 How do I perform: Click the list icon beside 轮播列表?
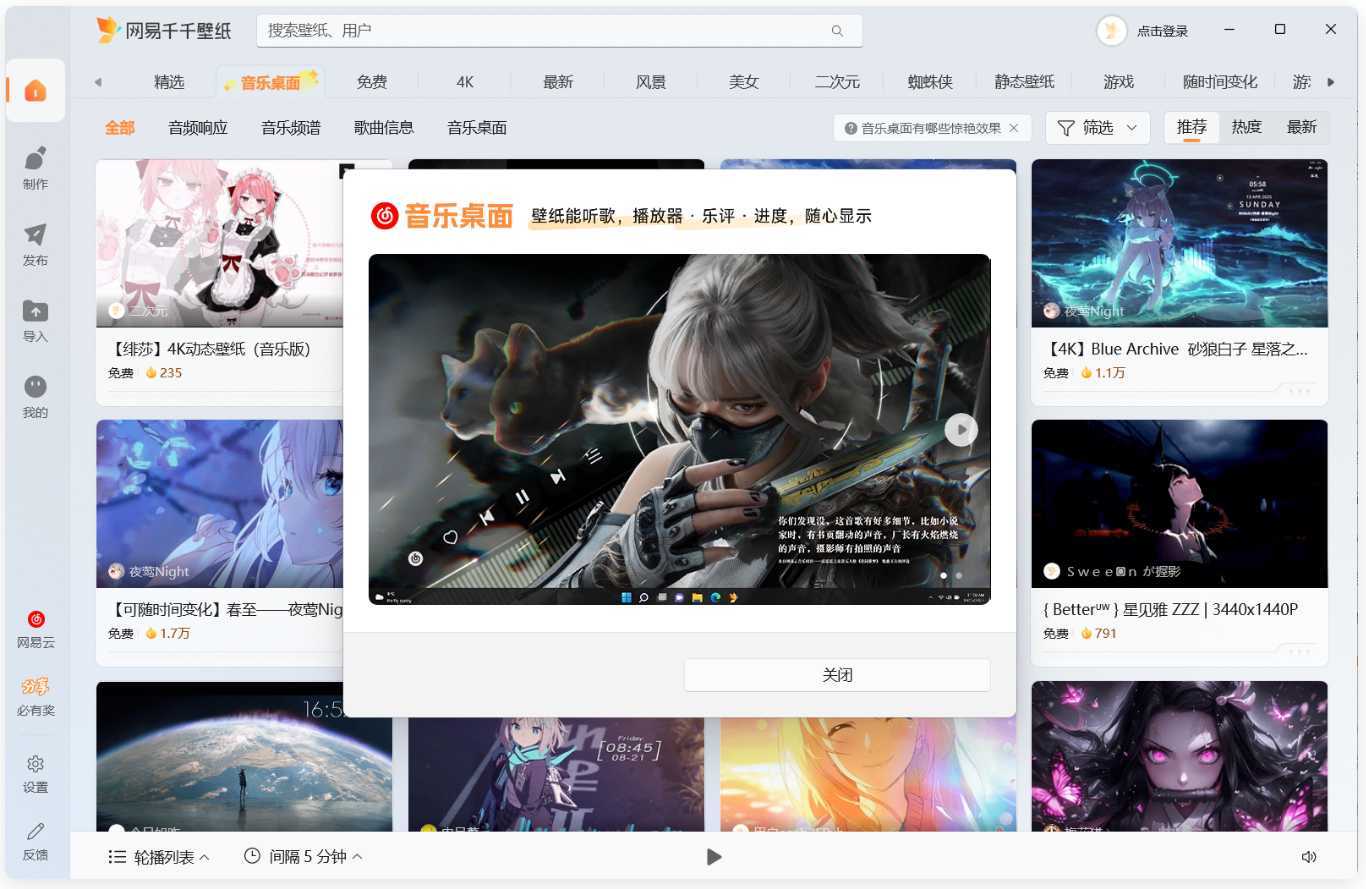[117, 857]
